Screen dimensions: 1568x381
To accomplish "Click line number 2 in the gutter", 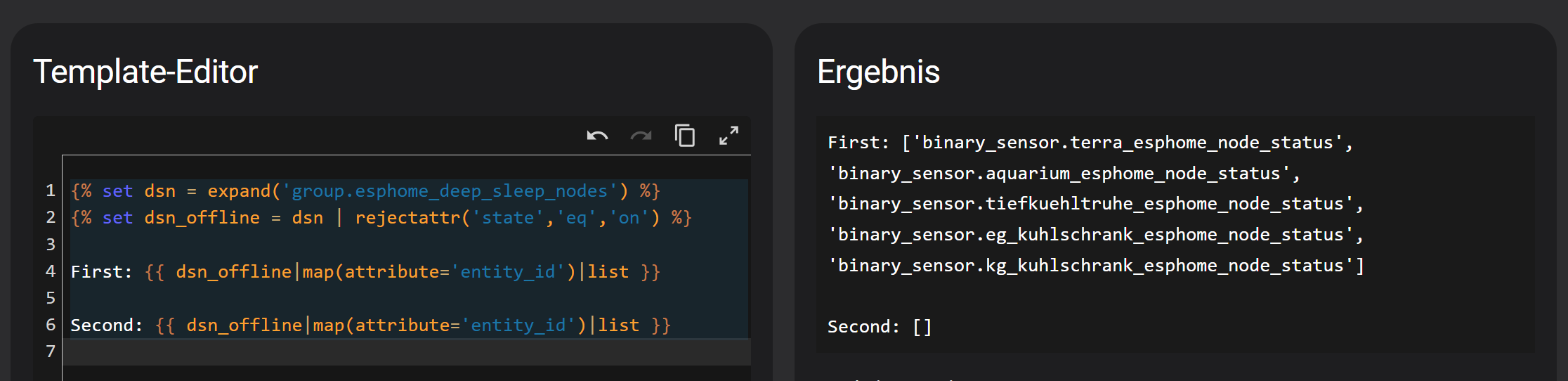I will (51, 217).
